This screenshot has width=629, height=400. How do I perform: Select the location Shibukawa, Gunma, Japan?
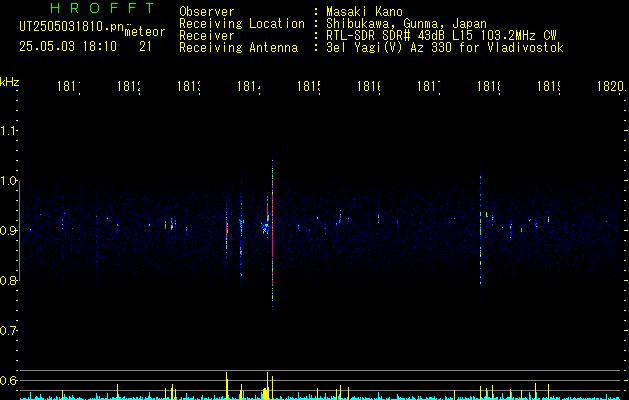click(x=406, y=24)
